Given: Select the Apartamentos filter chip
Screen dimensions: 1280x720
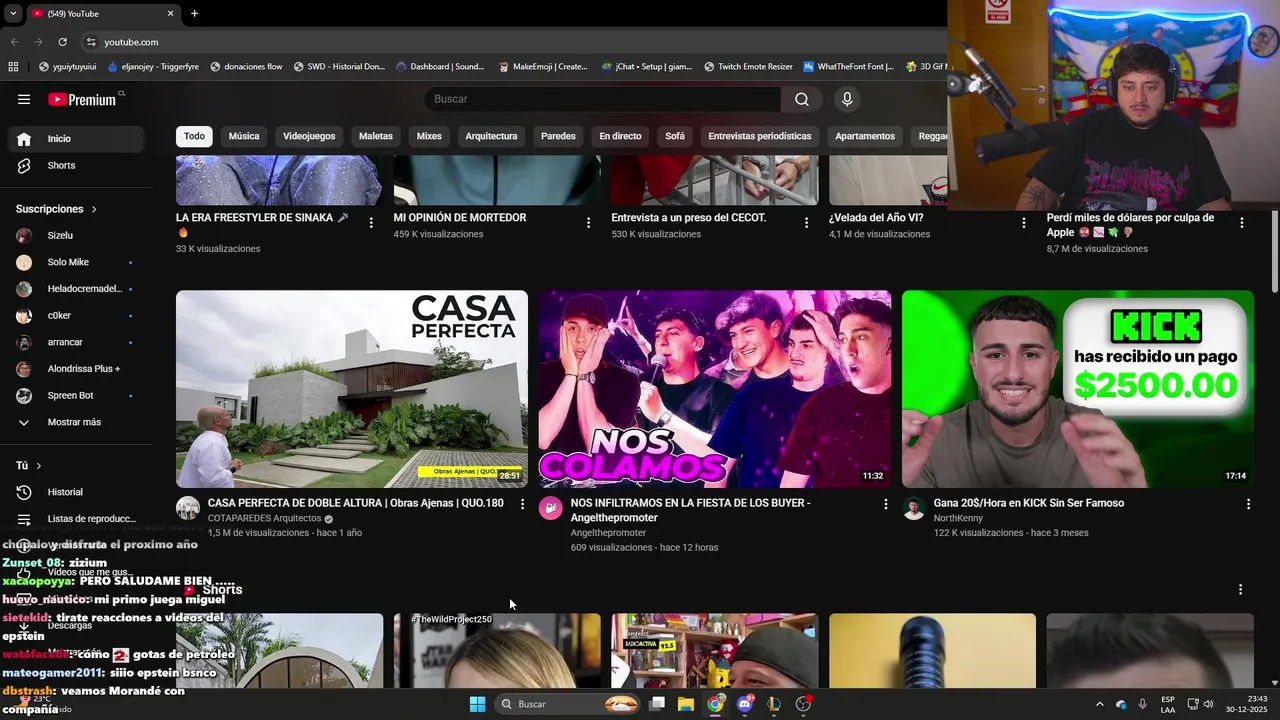Looking at the screenshot, I should point(865,136).
